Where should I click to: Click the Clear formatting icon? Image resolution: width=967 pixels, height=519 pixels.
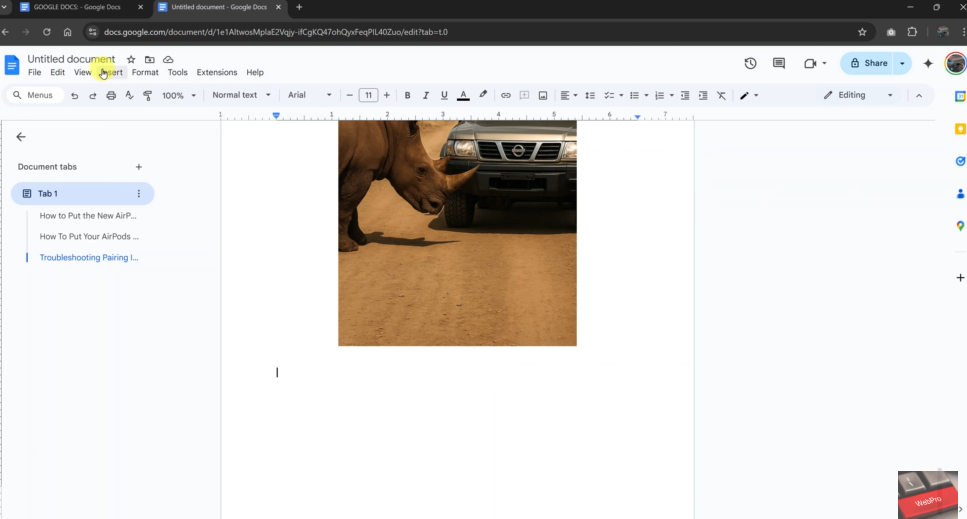pyautogui.click(x=721, y=96)
